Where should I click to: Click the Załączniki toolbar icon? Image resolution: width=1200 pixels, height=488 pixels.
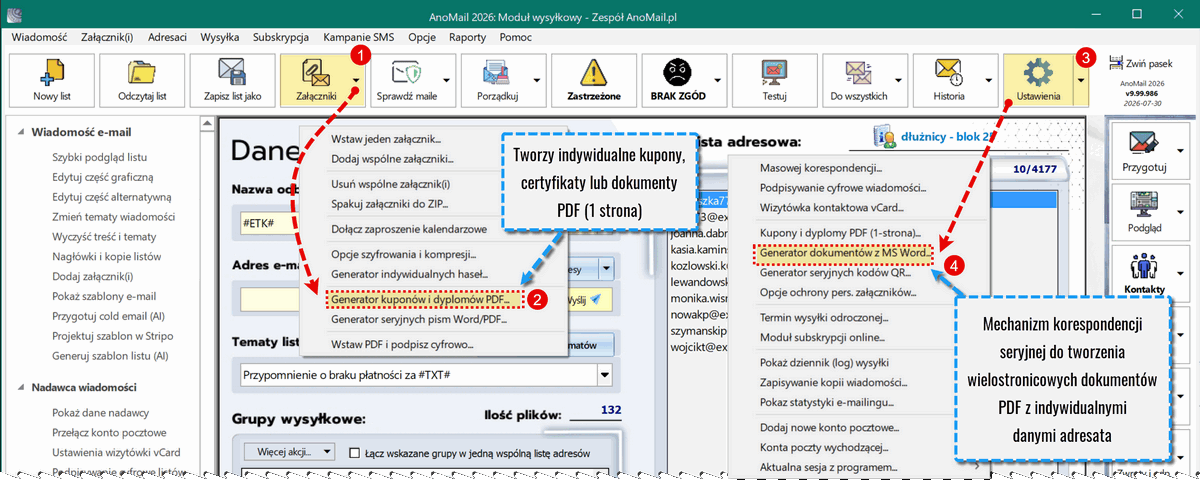(x=315, y=73)
